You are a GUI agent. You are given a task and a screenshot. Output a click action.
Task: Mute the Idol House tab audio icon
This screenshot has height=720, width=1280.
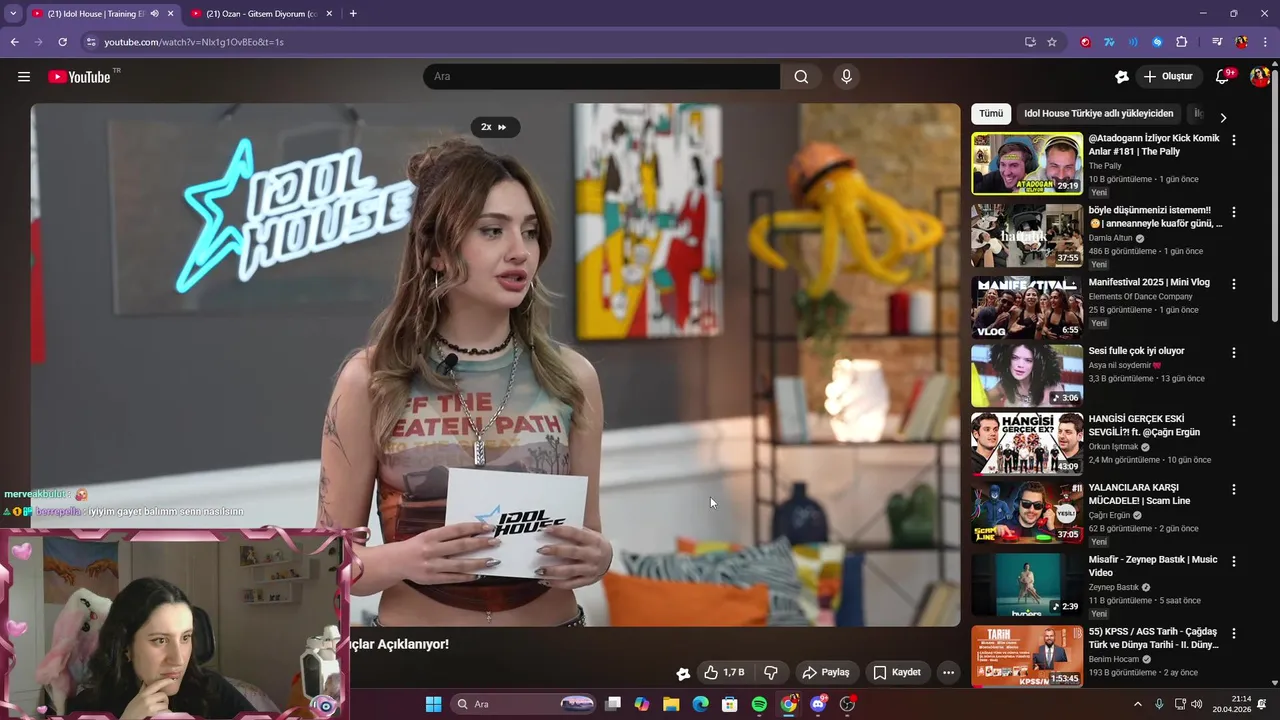click(x=154, y=14)
